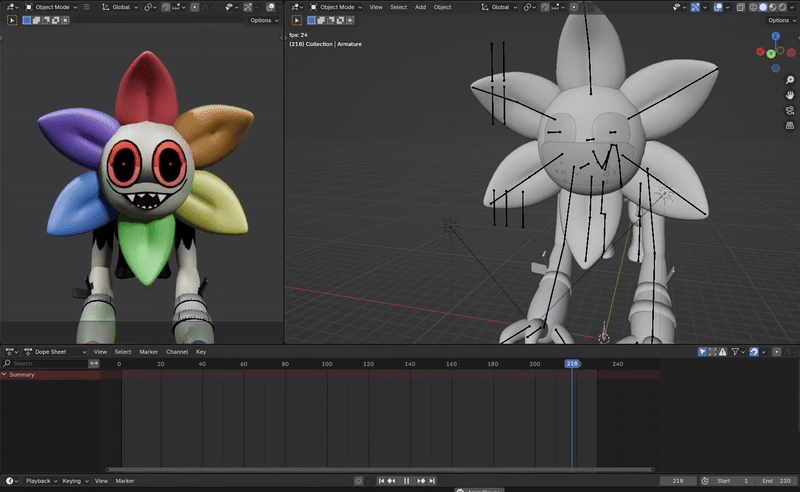Image resolution: width=800 pixels, height=492 pixels.
Task: Switch right viewport to wireframe shading
Action: [x=754, y=7]
